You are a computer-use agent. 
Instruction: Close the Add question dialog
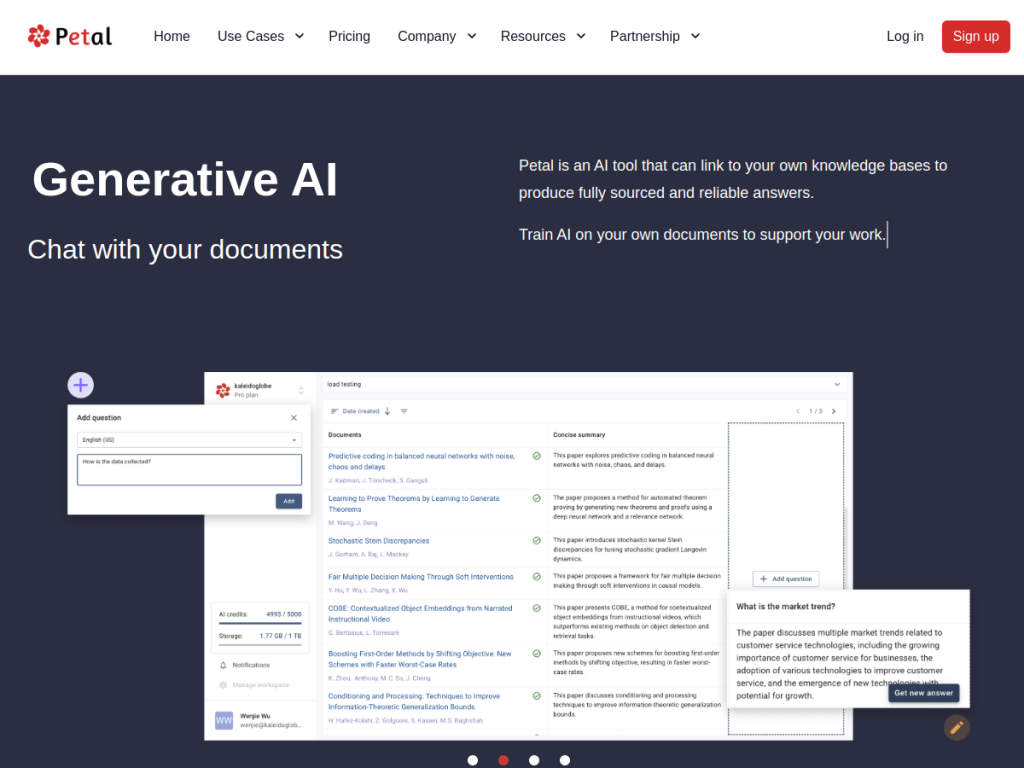(294, 418)
